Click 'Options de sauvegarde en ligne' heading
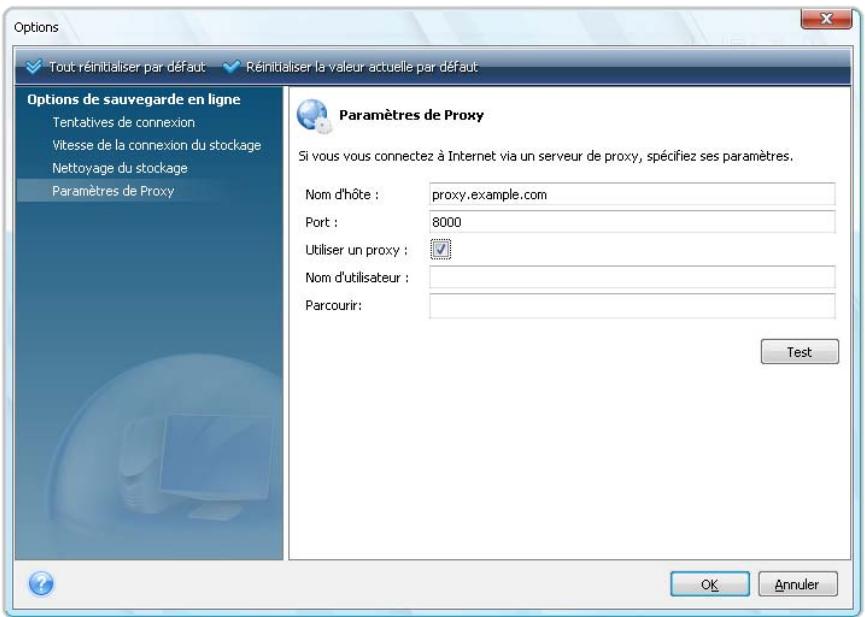 click(134, 99)
